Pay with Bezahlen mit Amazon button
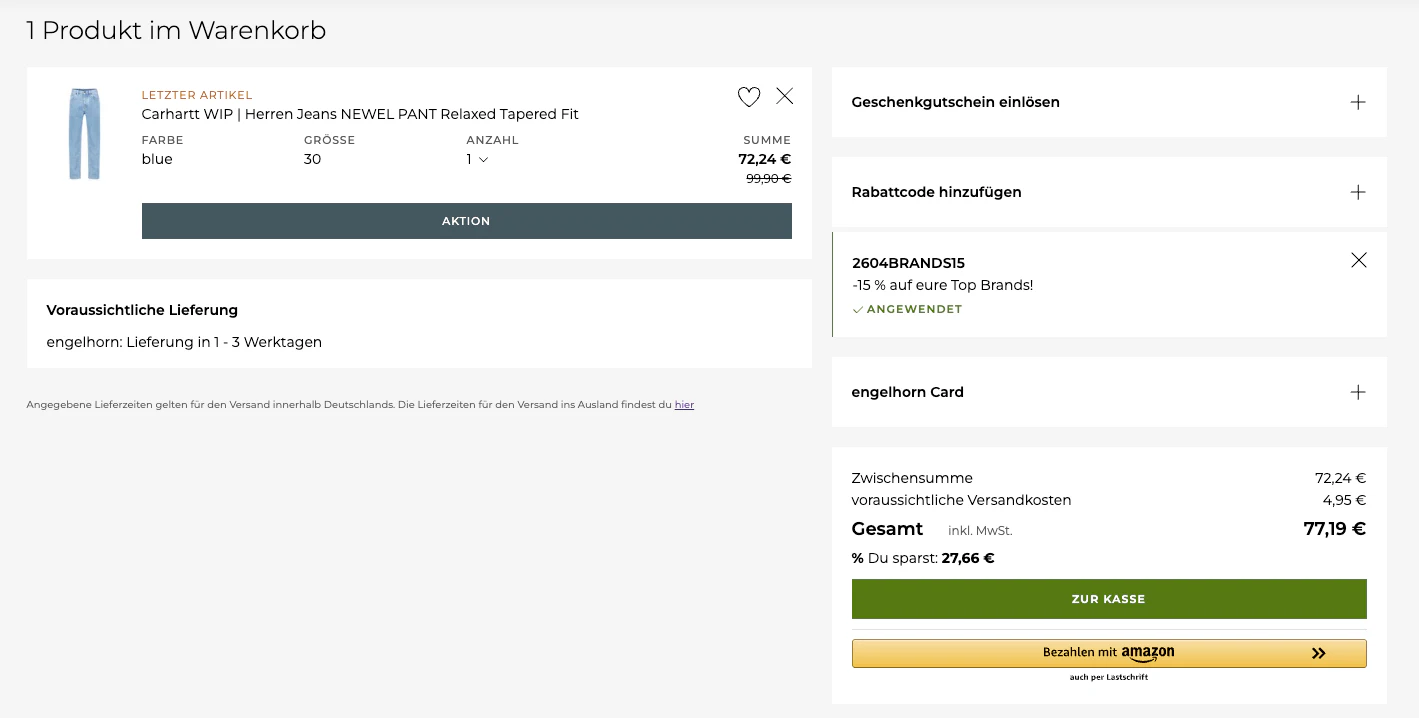The height and width of the screenshot is (718, 1419). 1109,653
